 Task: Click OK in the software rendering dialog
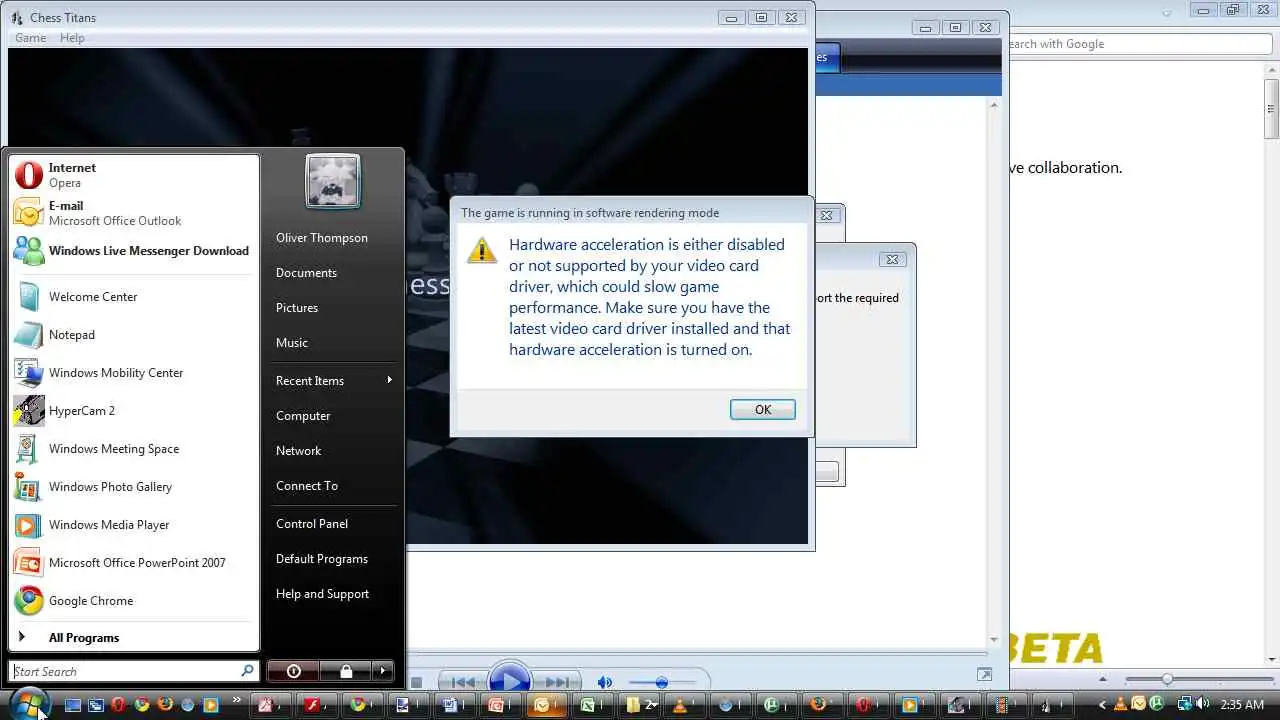(763, 409)
